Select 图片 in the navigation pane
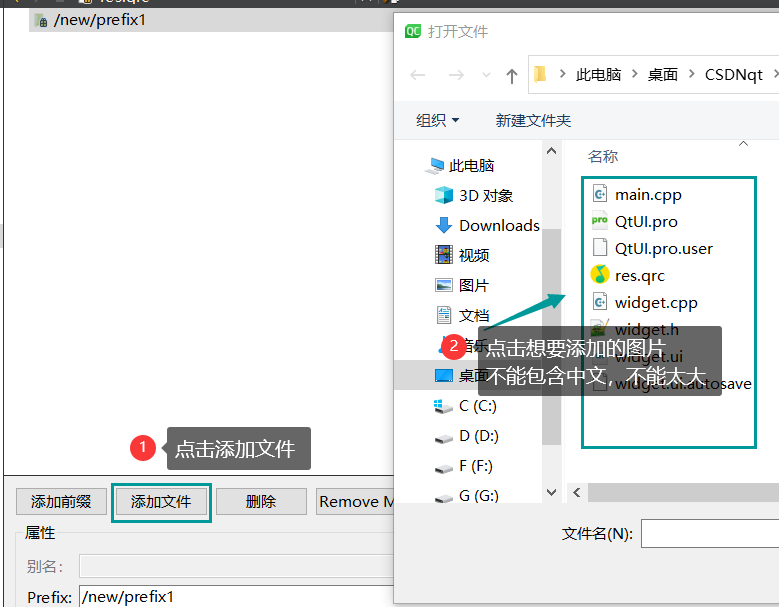Image resolution: width=779 pixels, height=607 pixels. click(473, 286)
